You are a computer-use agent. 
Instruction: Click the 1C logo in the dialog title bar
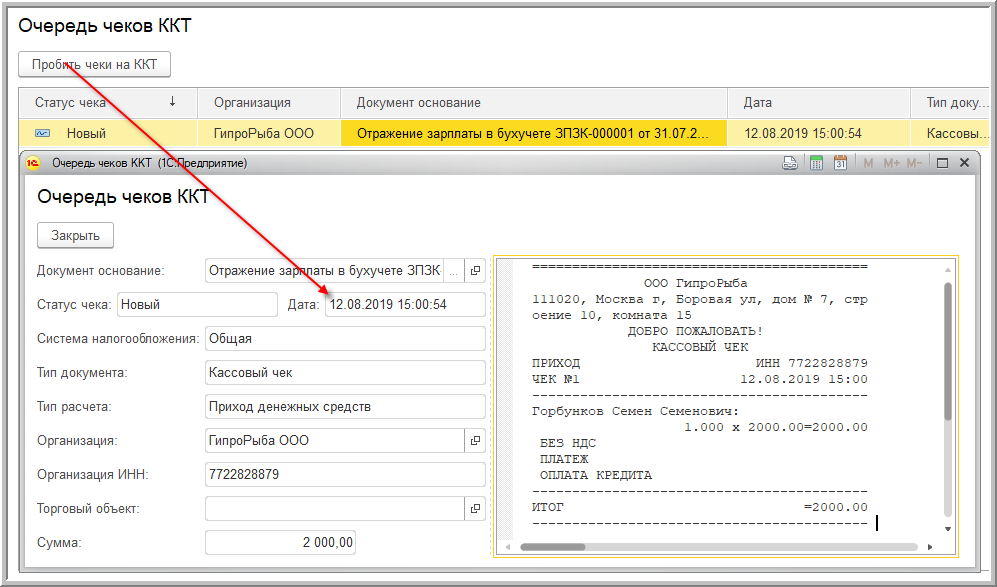point(33,163)
